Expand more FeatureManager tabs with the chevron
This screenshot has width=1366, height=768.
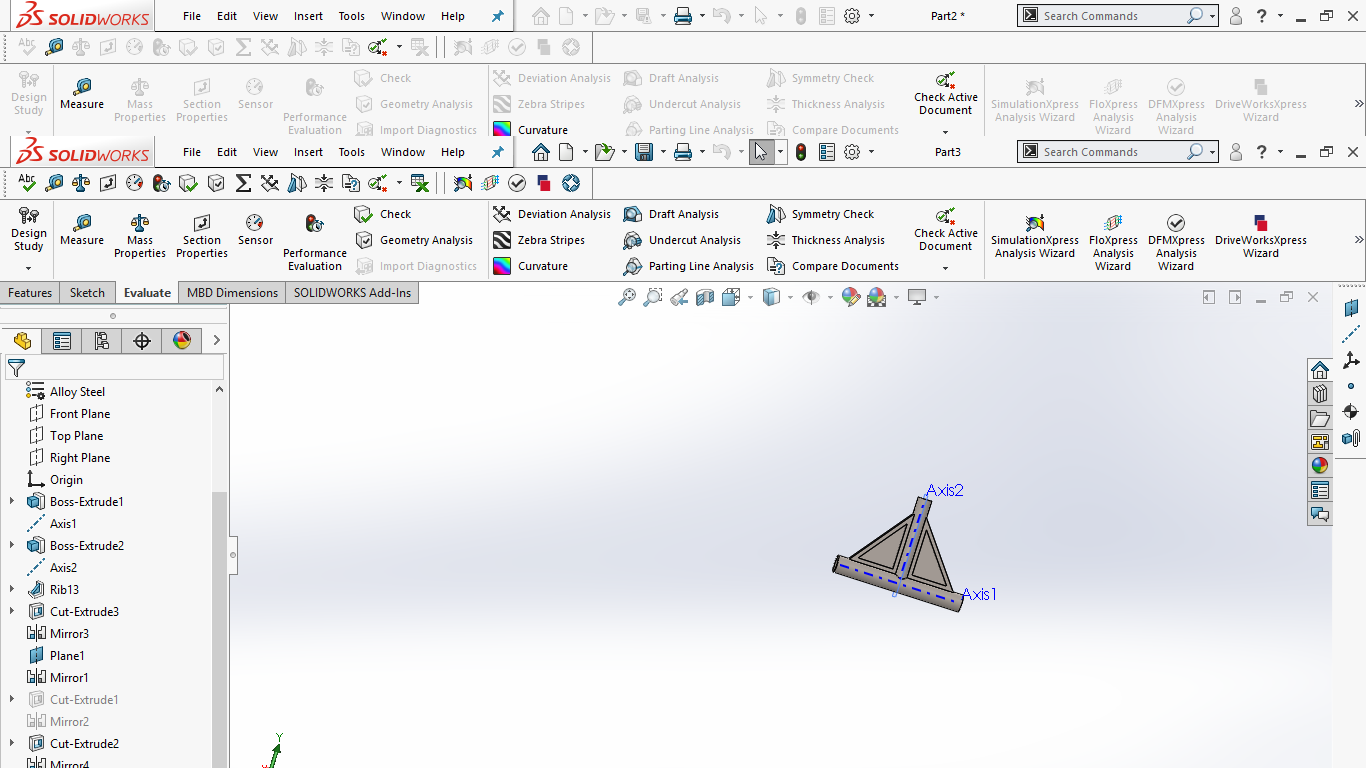216,341
